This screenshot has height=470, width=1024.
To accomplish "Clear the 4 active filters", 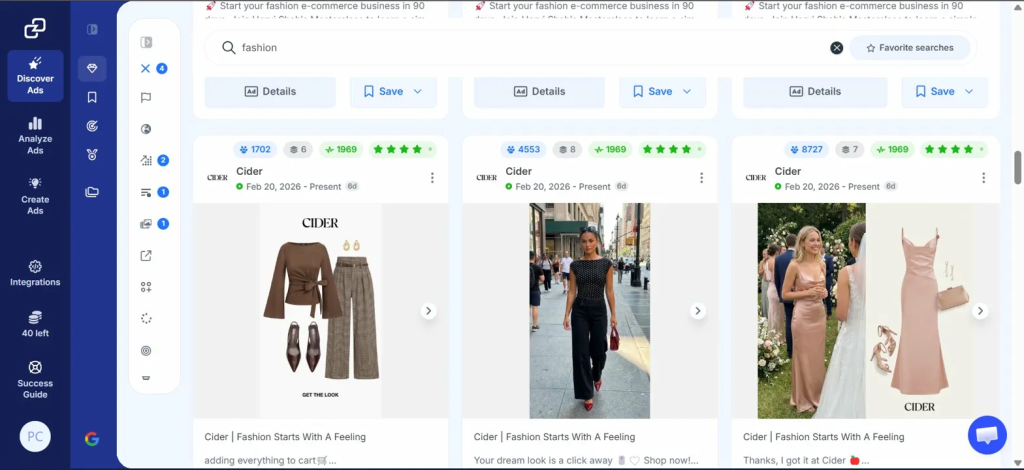I will [146, 69].
